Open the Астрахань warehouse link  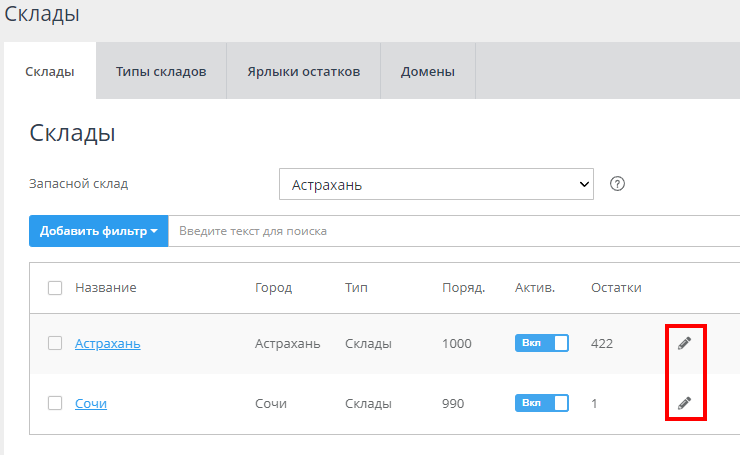click(x=107, y=343)
